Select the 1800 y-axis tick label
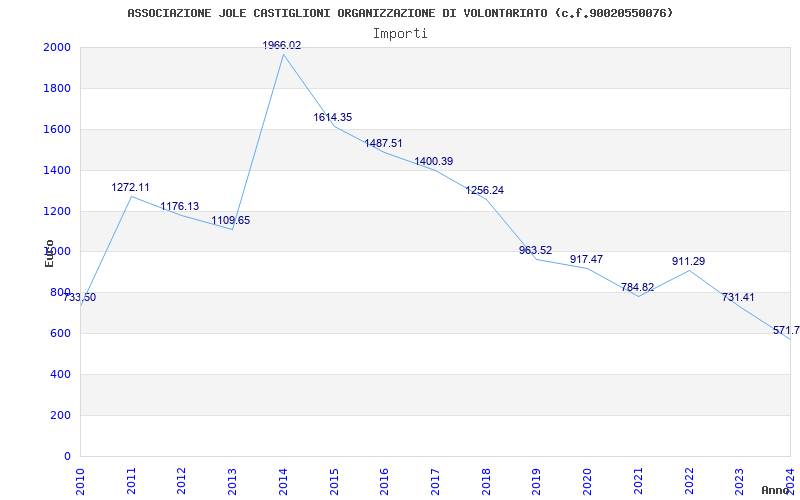The width and height of the screenshot is (800, 500). click(x=59, y=88)
